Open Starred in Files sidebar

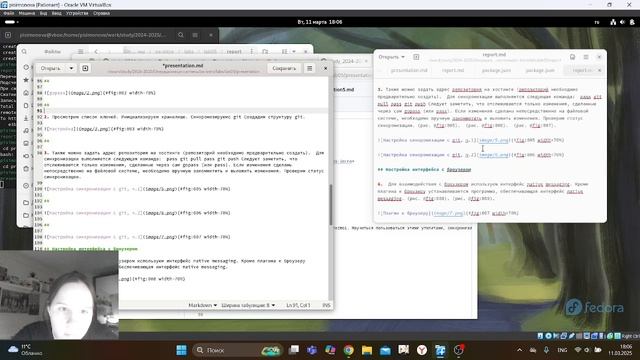click(26, 80)
